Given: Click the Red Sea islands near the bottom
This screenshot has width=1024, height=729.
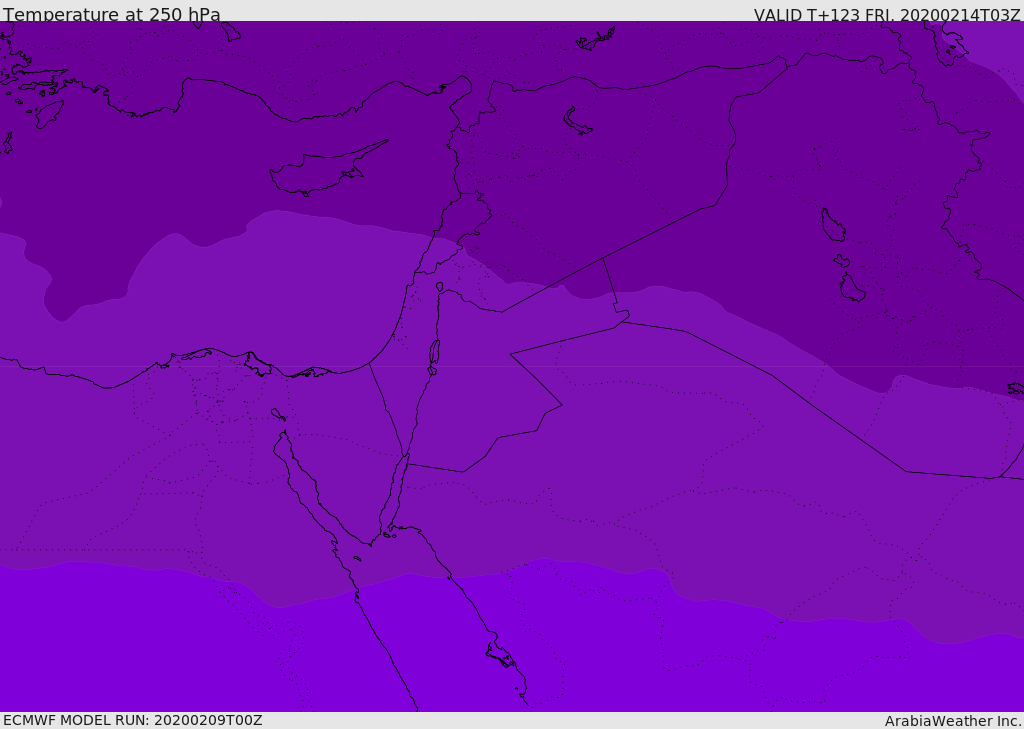Looking at the screenshot, I should (x=501, y=655).
